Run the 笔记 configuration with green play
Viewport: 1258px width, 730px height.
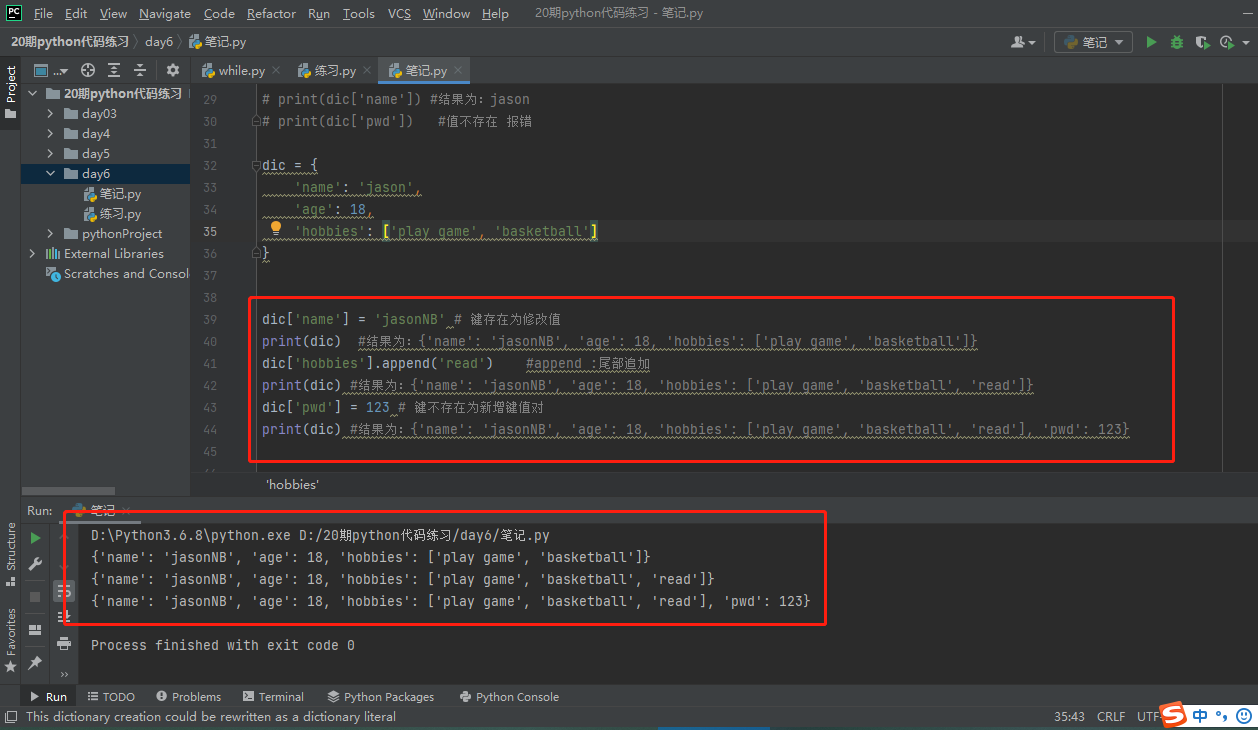[1151, 42]
